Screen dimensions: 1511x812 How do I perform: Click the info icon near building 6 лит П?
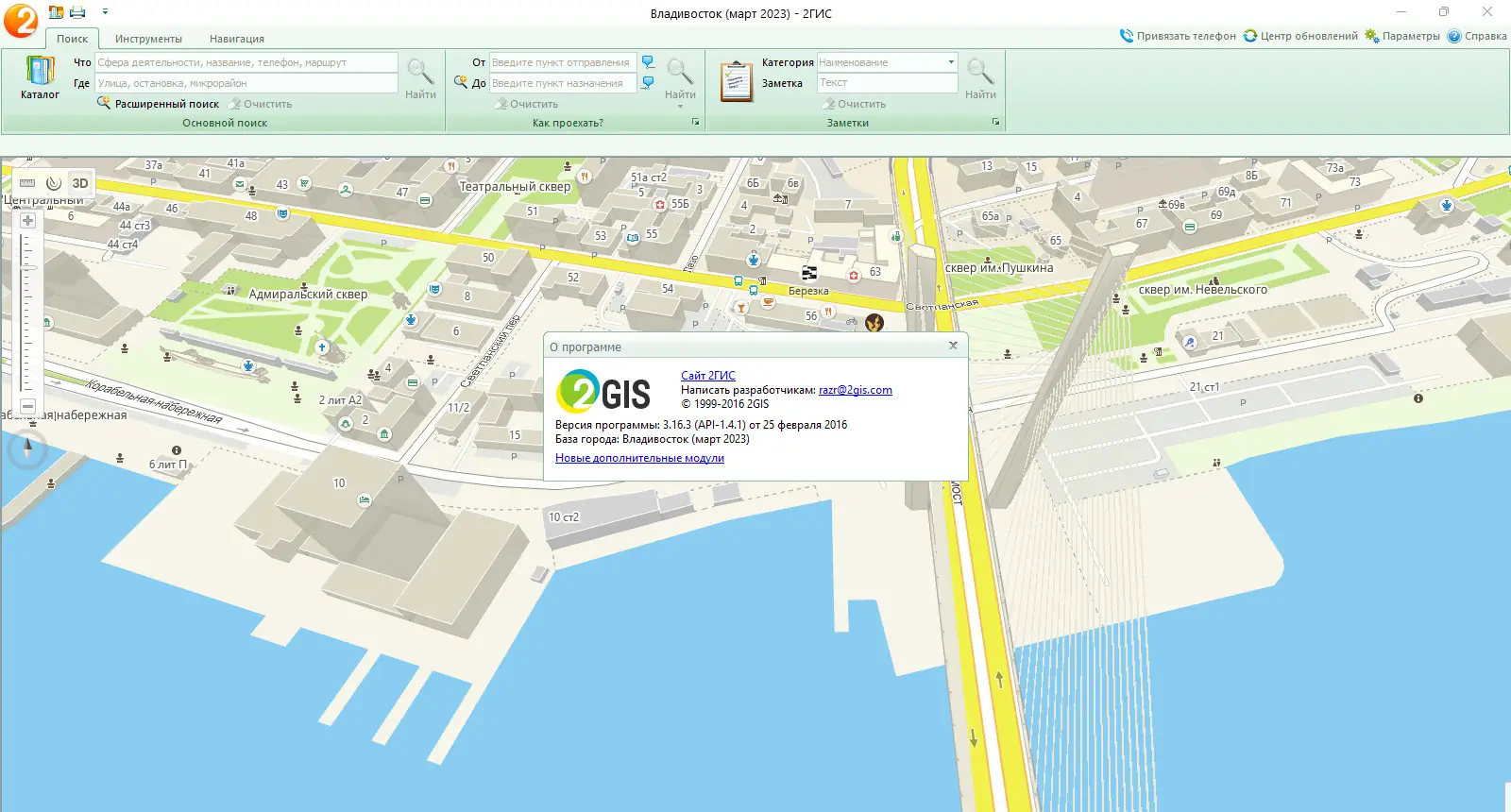177,450
